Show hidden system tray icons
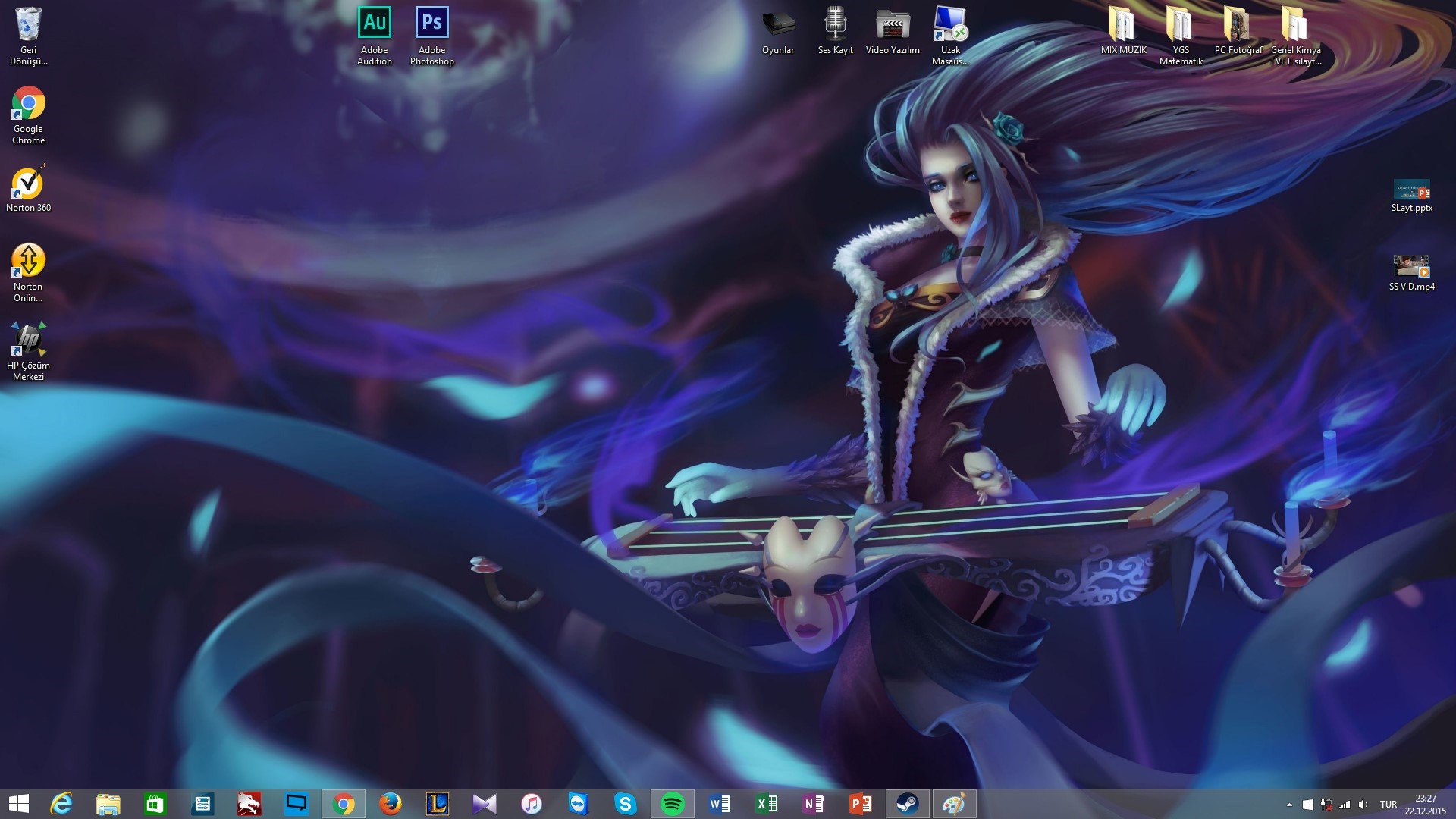Image resolution: width=1456 pixels, height=819 pixels. click(x=1289, y=805)
